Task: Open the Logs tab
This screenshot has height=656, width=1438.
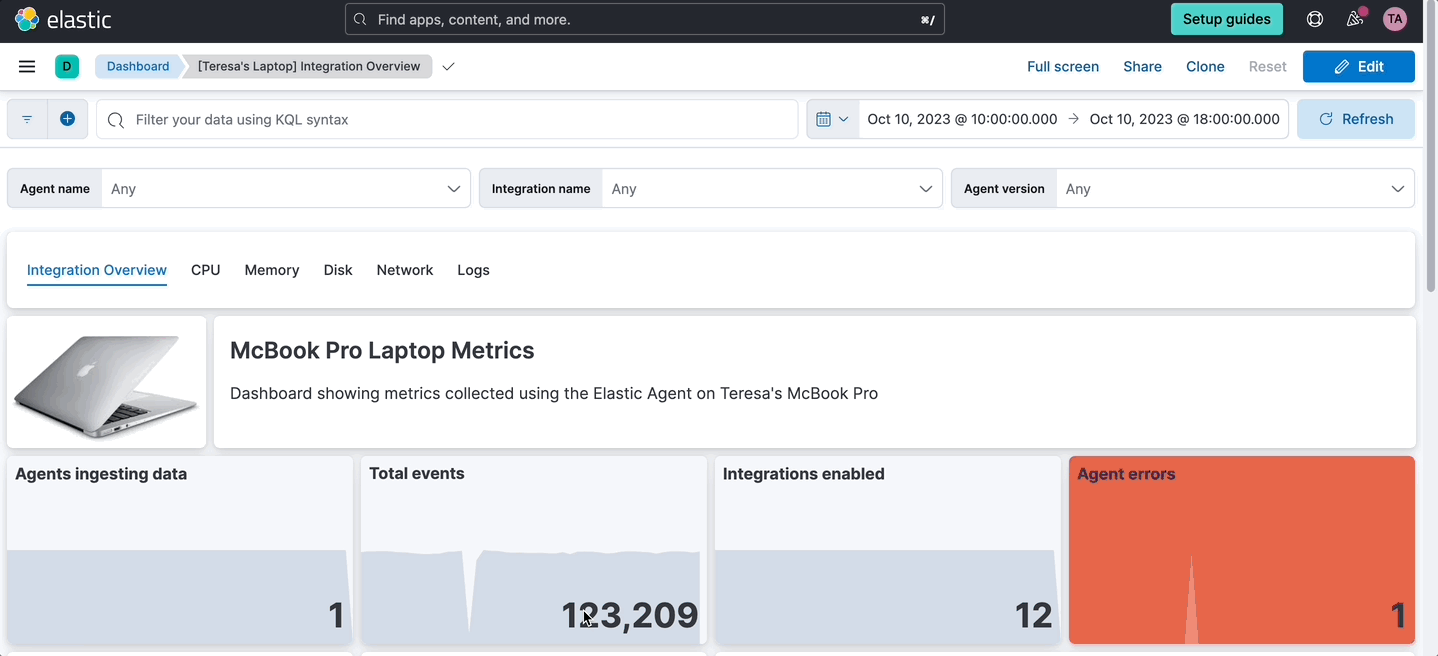Action: tap(473, 270)
